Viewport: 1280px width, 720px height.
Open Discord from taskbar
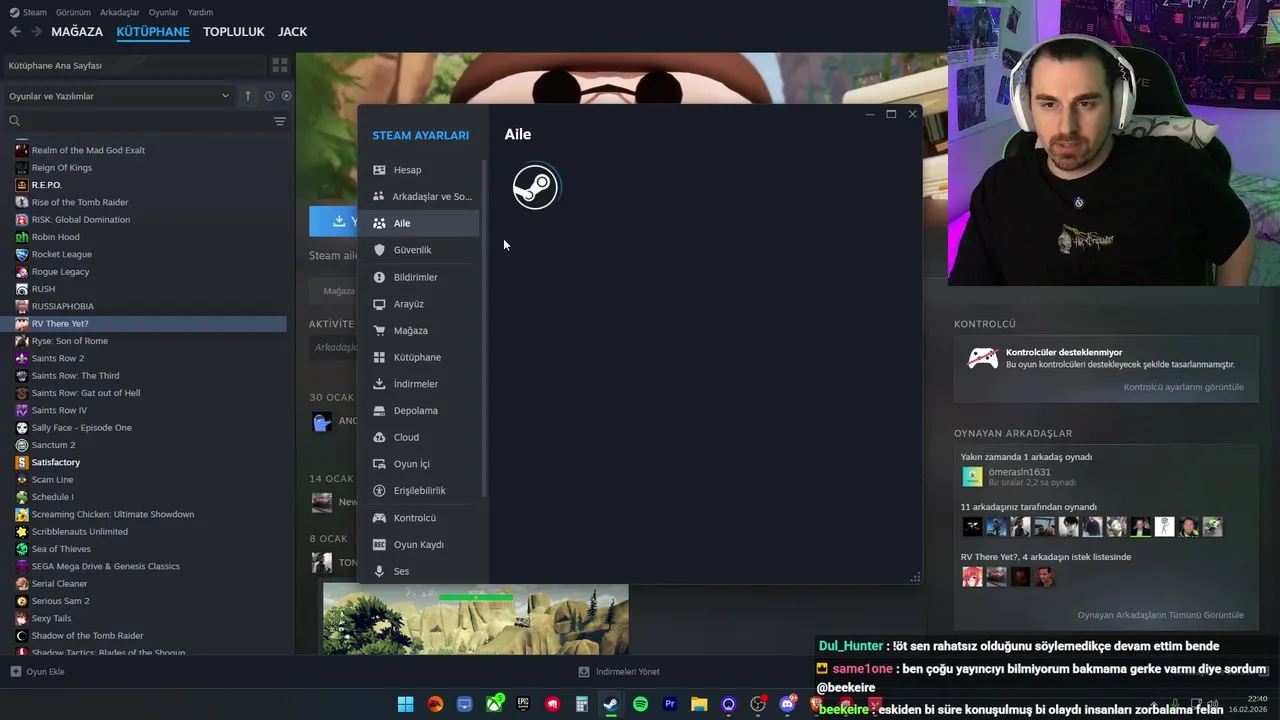click(x=787, y=704)
